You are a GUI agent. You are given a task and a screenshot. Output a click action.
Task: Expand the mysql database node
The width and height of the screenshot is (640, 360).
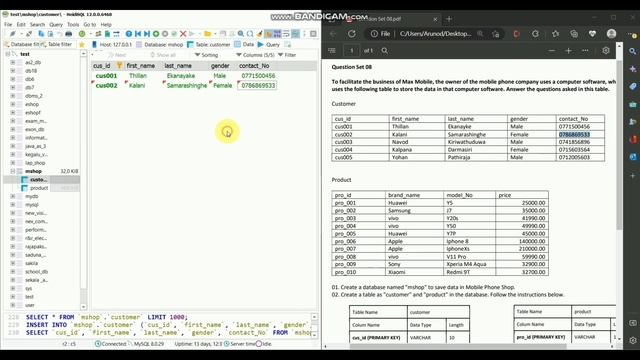pyautogui.click(x=13, y=204)
